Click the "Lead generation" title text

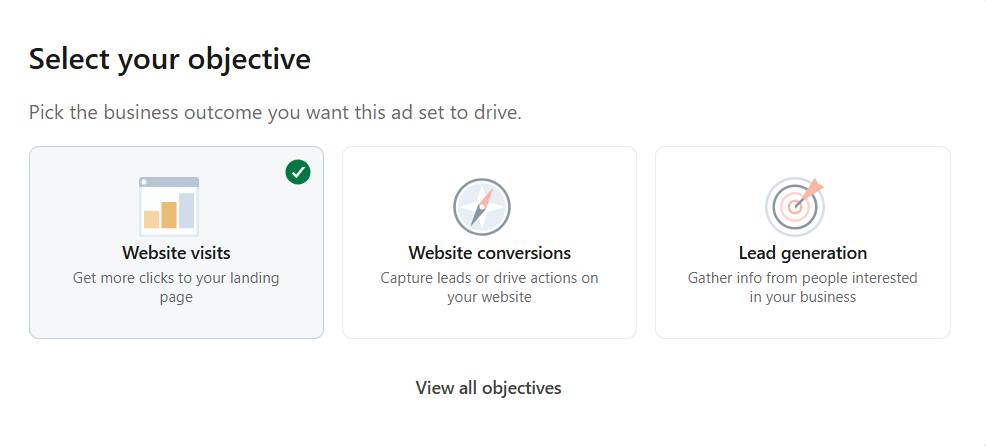click(802, 253)
